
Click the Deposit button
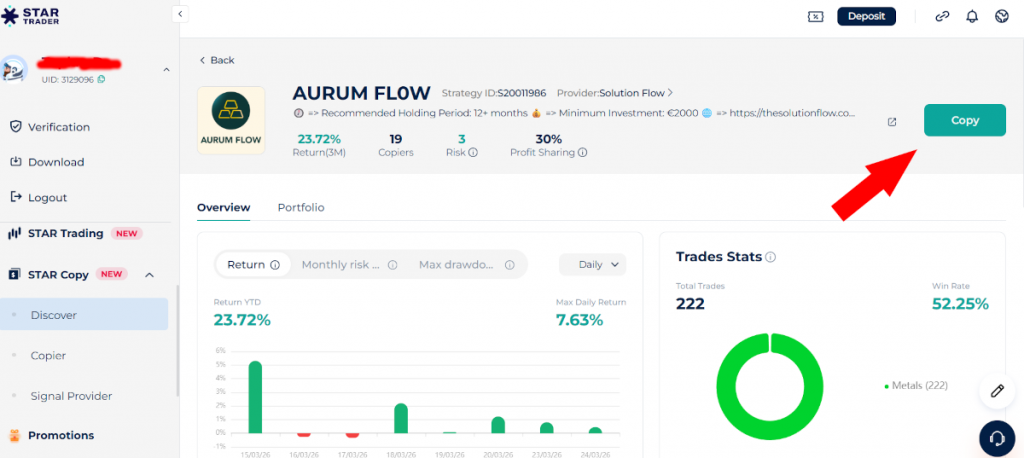(x=867, y=16)
